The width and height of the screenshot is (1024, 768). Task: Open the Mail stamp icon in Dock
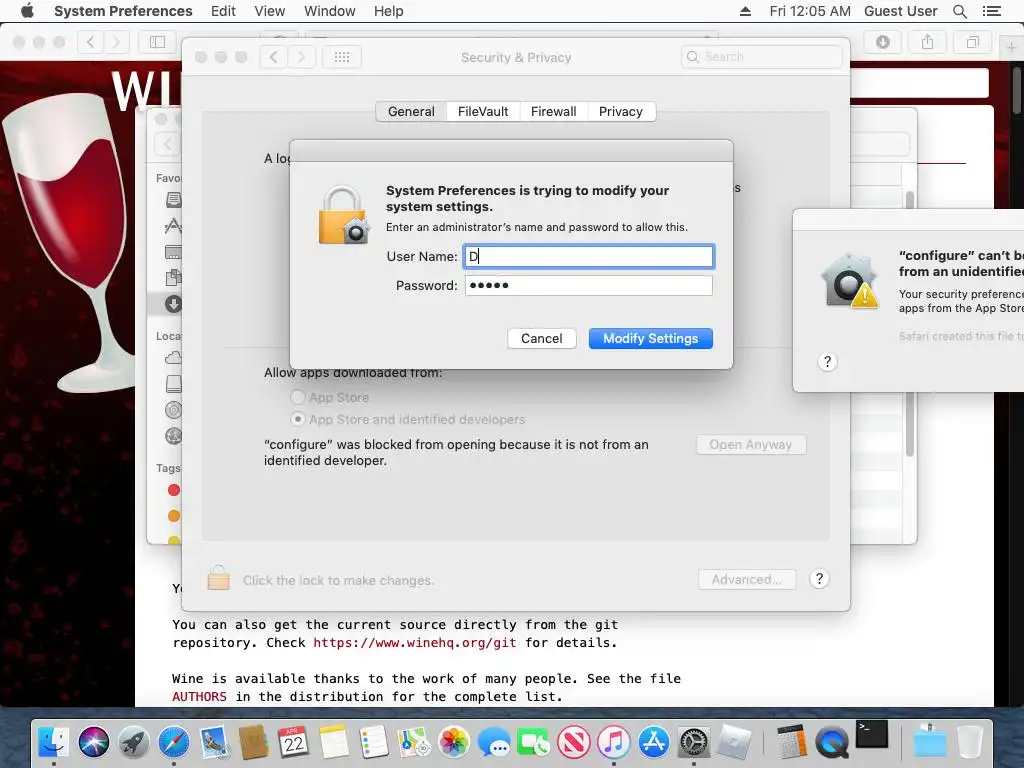click(x=214, y=743)
